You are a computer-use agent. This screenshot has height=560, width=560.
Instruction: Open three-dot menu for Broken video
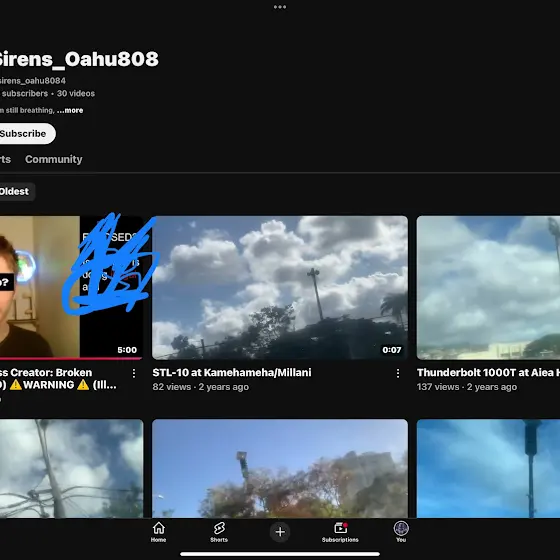pos(134,374)
